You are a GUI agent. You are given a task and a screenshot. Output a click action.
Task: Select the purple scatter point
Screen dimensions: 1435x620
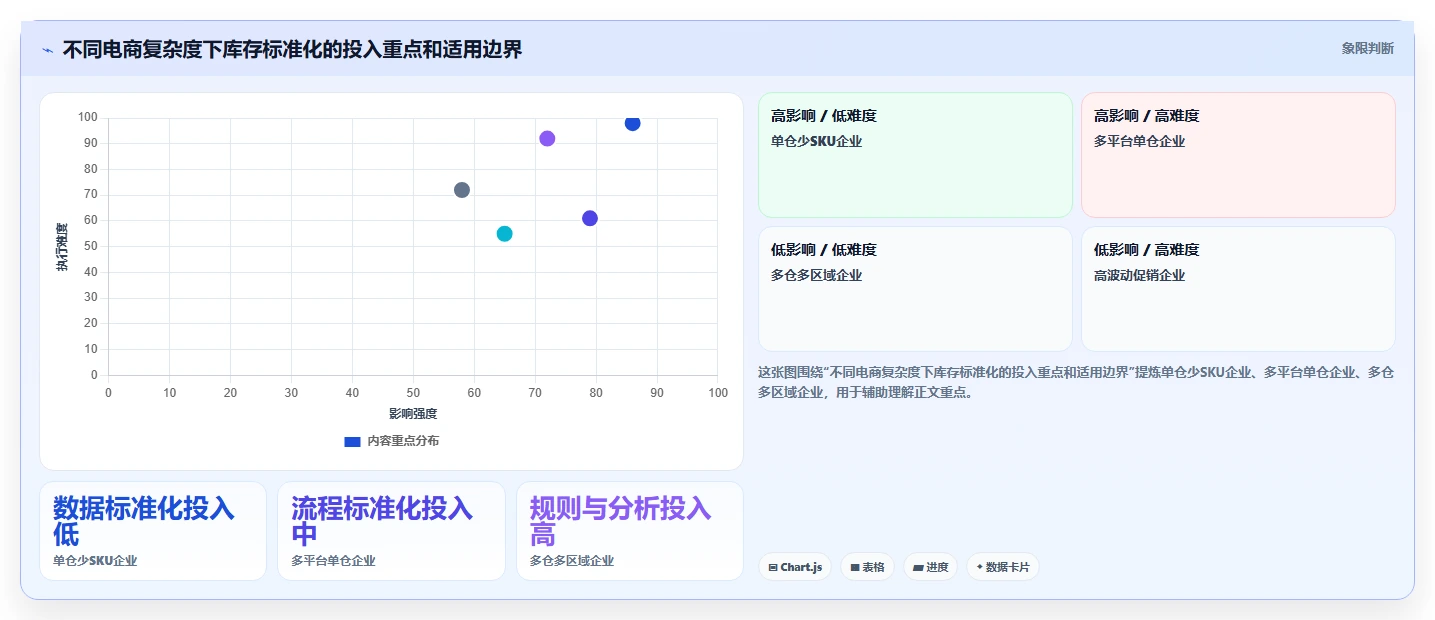click(547, 138)
